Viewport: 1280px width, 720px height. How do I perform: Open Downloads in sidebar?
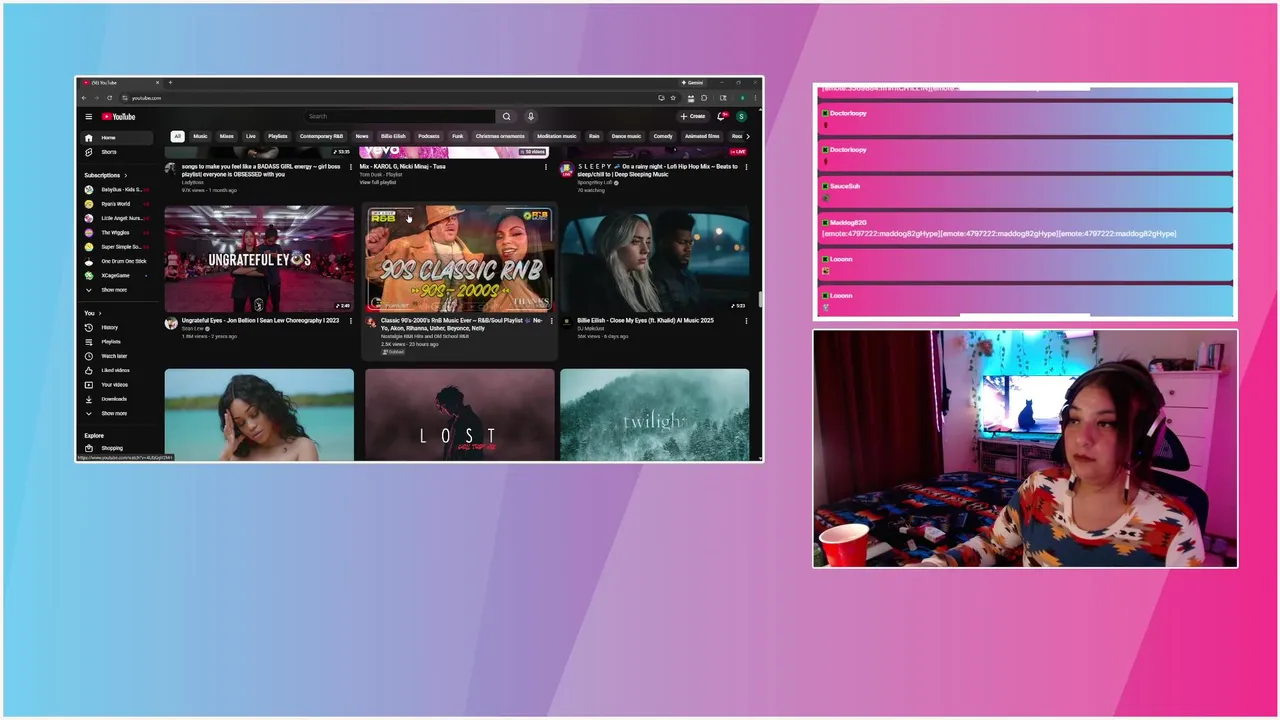(118, 399)
